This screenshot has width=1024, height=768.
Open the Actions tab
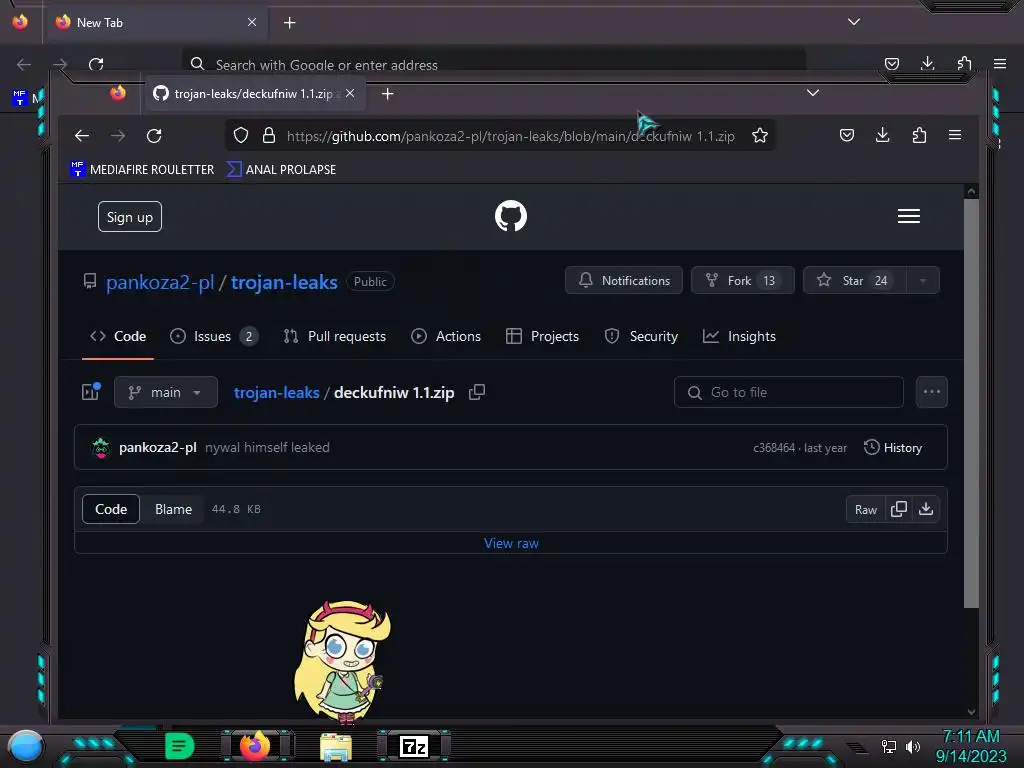point(446,336)
